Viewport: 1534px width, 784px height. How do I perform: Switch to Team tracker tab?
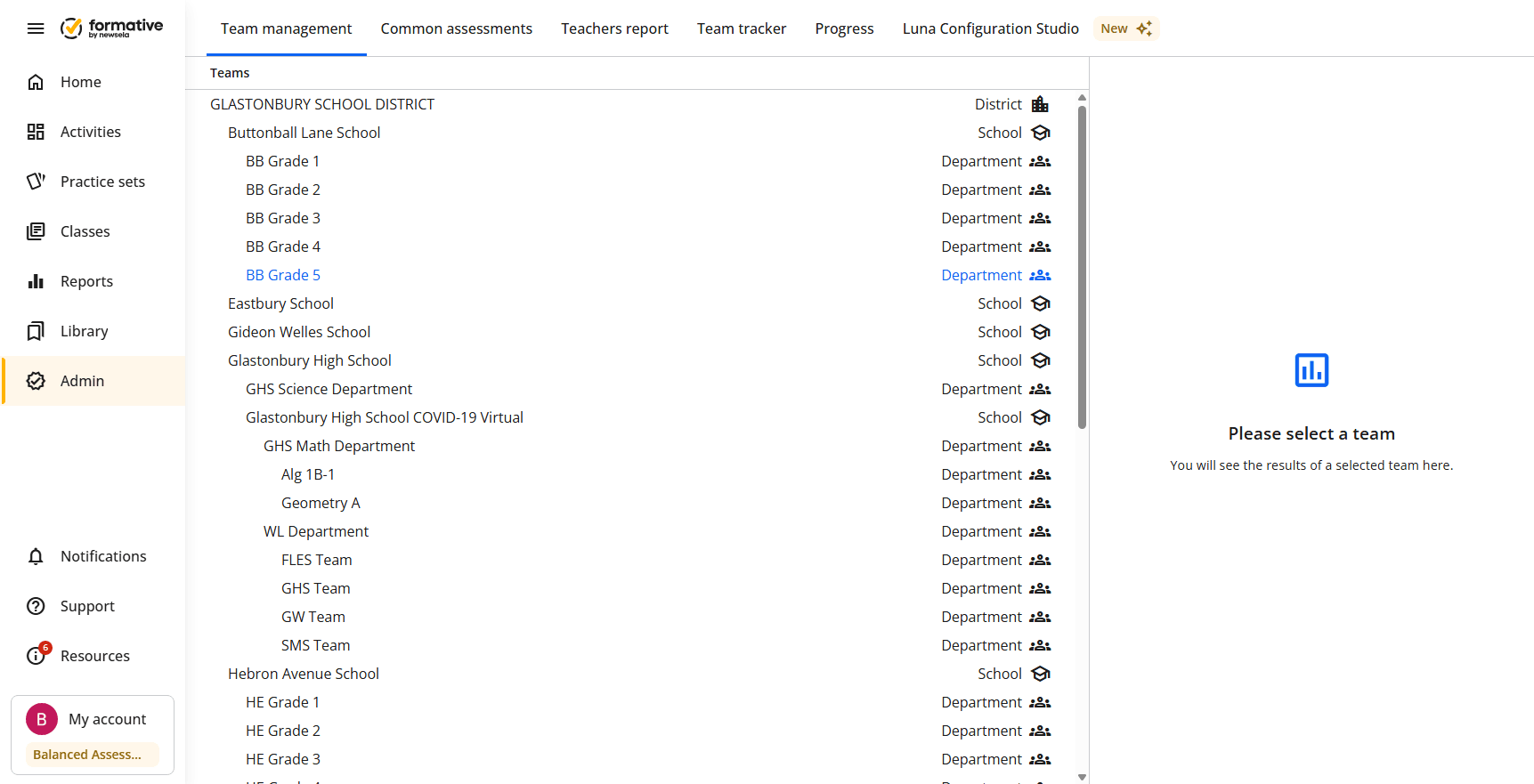(x=741, y=28)
